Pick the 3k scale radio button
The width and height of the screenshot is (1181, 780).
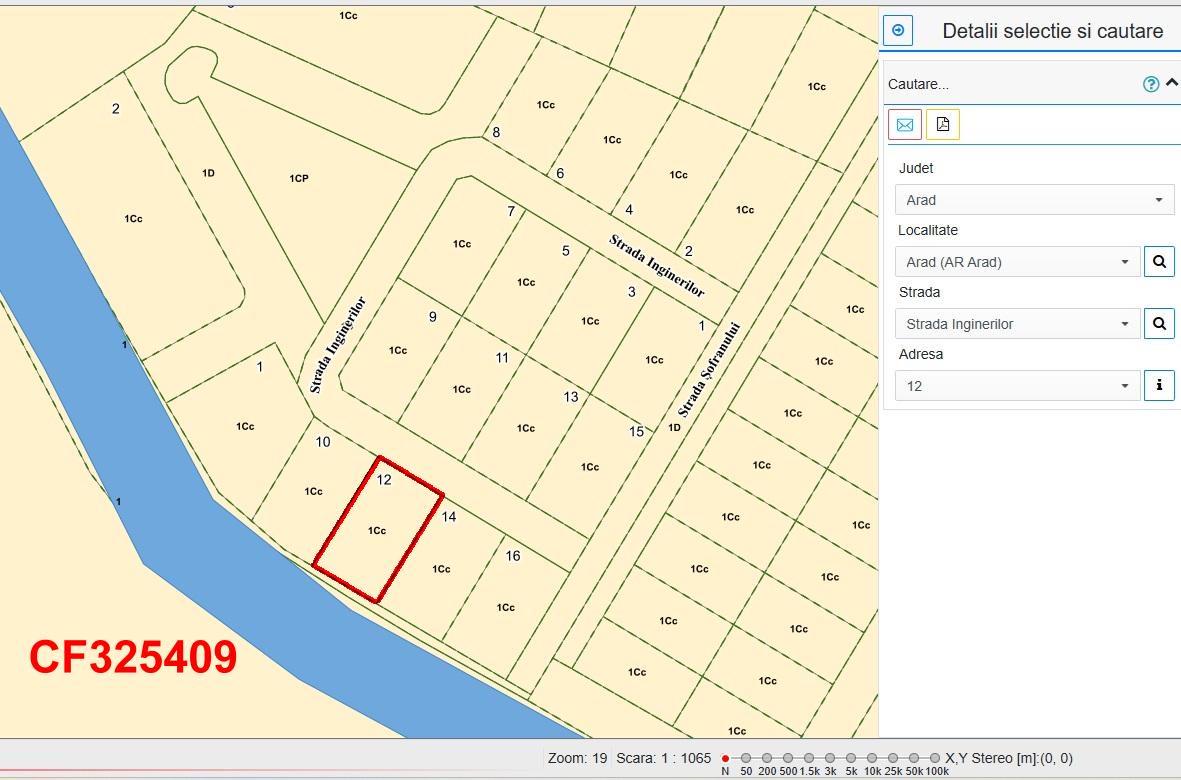(830, 758)
